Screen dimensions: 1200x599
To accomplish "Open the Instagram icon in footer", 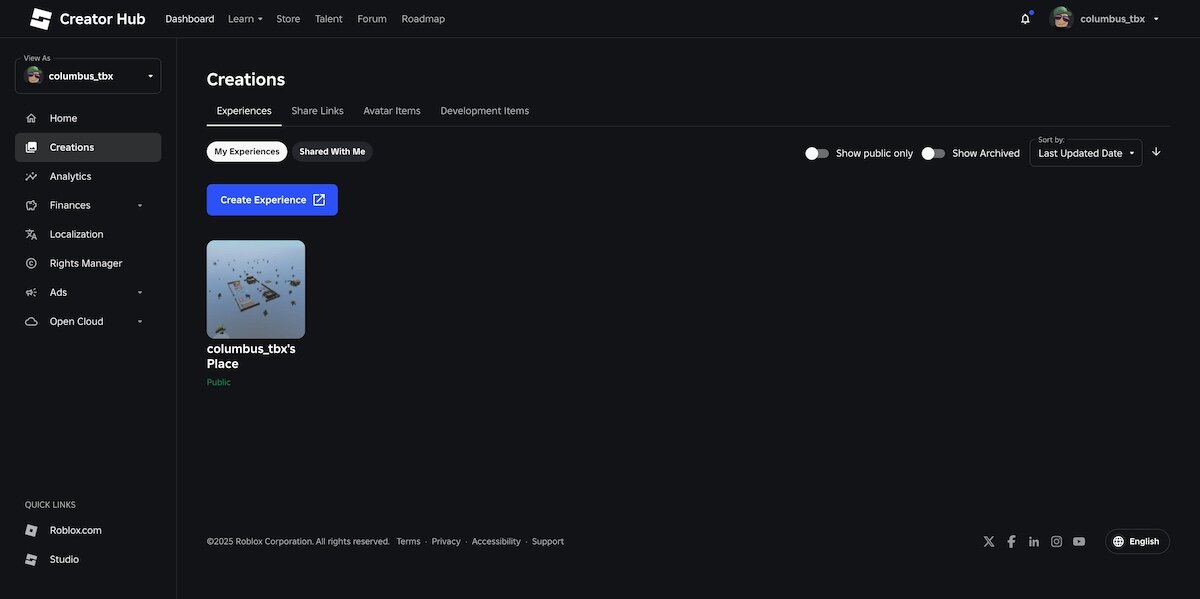I will [x=1056, y=542].
